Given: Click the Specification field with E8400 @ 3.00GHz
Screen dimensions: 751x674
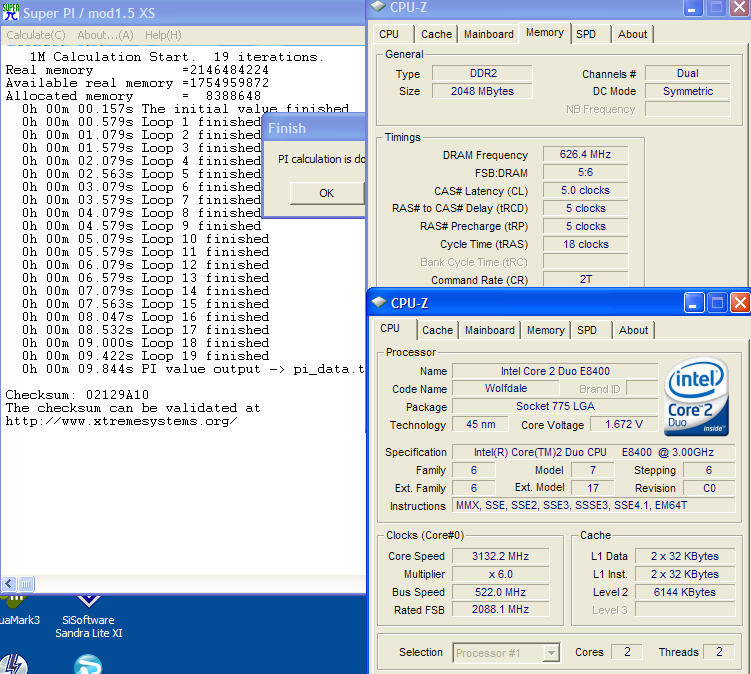Looking at the screenshot, I should 593,452.
